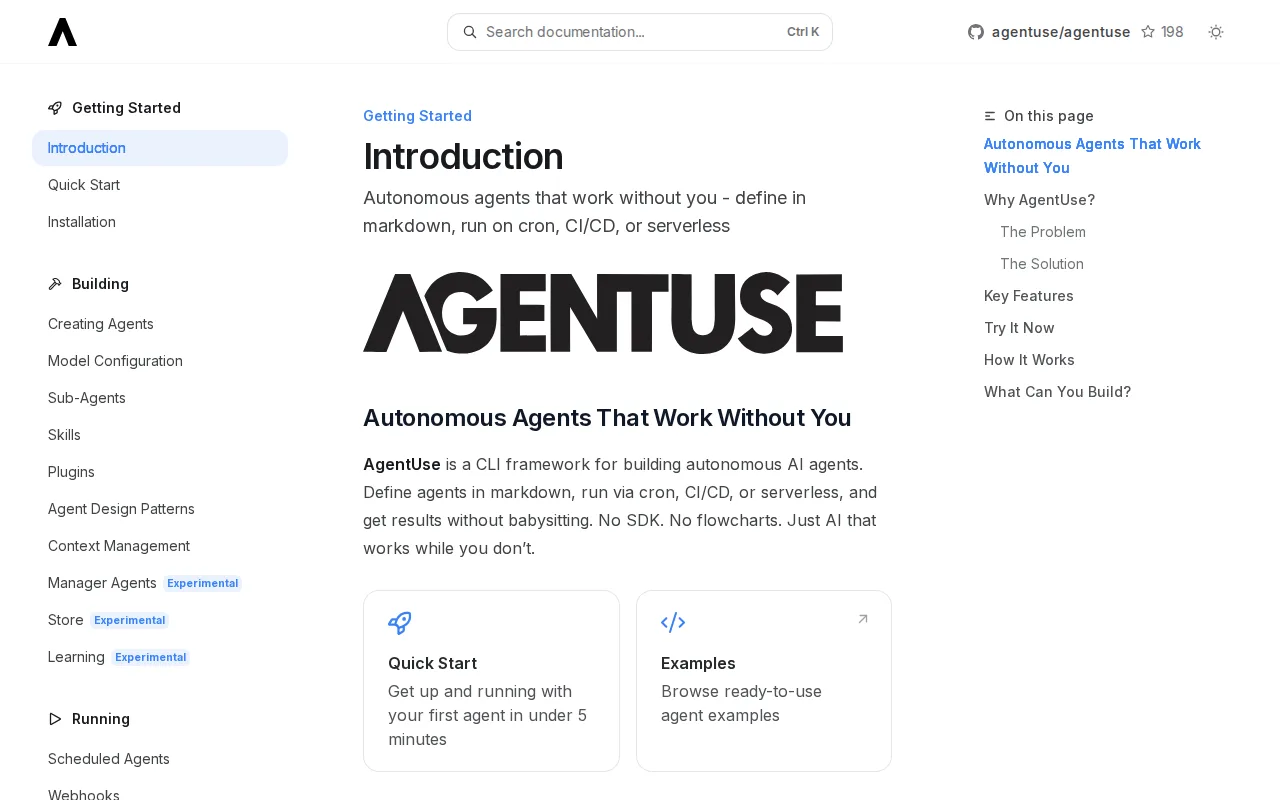
Task: Jump to Key Features section
Action: click(1029, 296)
